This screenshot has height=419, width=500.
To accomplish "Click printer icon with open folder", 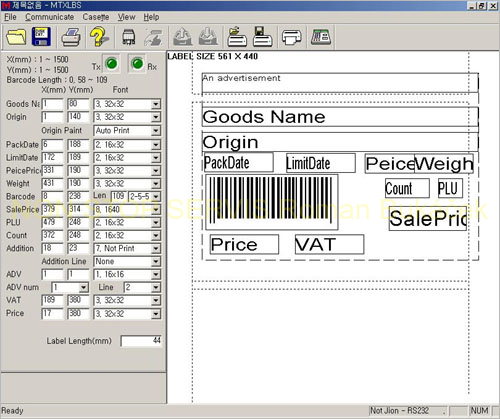I will (x=237, y=37).
